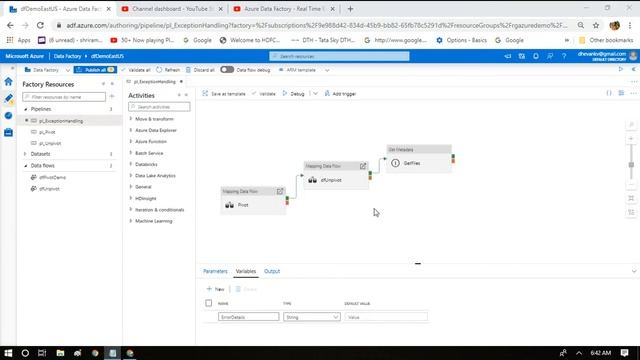The image size is (640, 360).
Task: Select the pl_Unpivot pipeline
Action: point(50,143)
